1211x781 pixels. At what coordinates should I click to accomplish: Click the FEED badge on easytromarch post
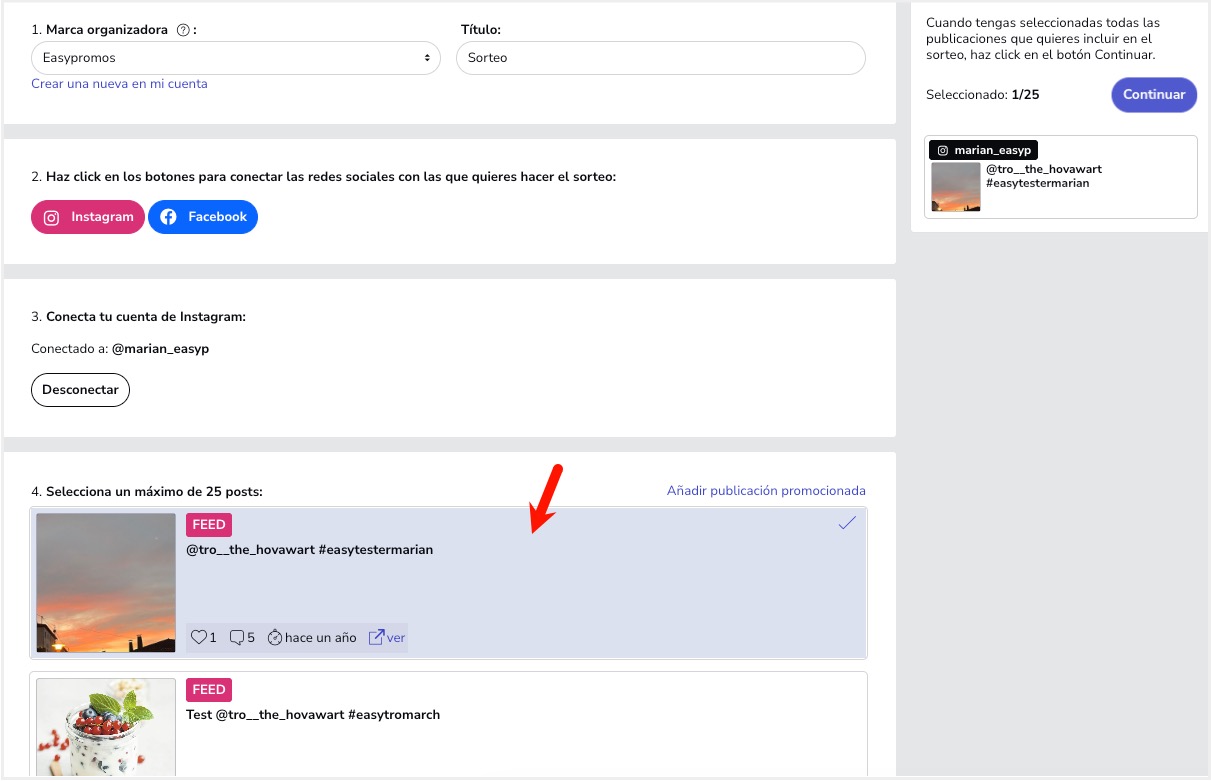(209, 690)
